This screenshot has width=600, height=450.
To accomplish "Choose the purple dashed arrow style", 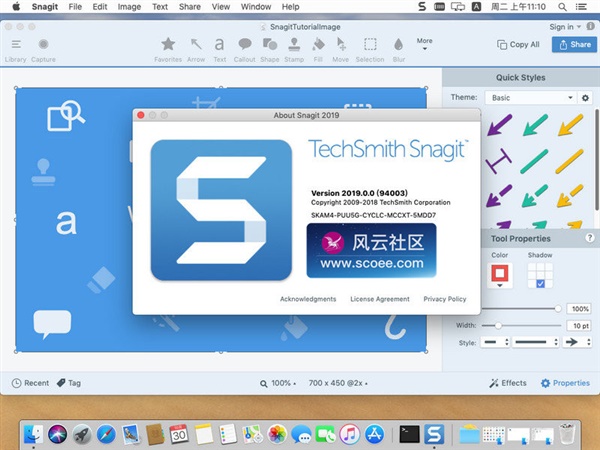I will click(x=499, y=196).
